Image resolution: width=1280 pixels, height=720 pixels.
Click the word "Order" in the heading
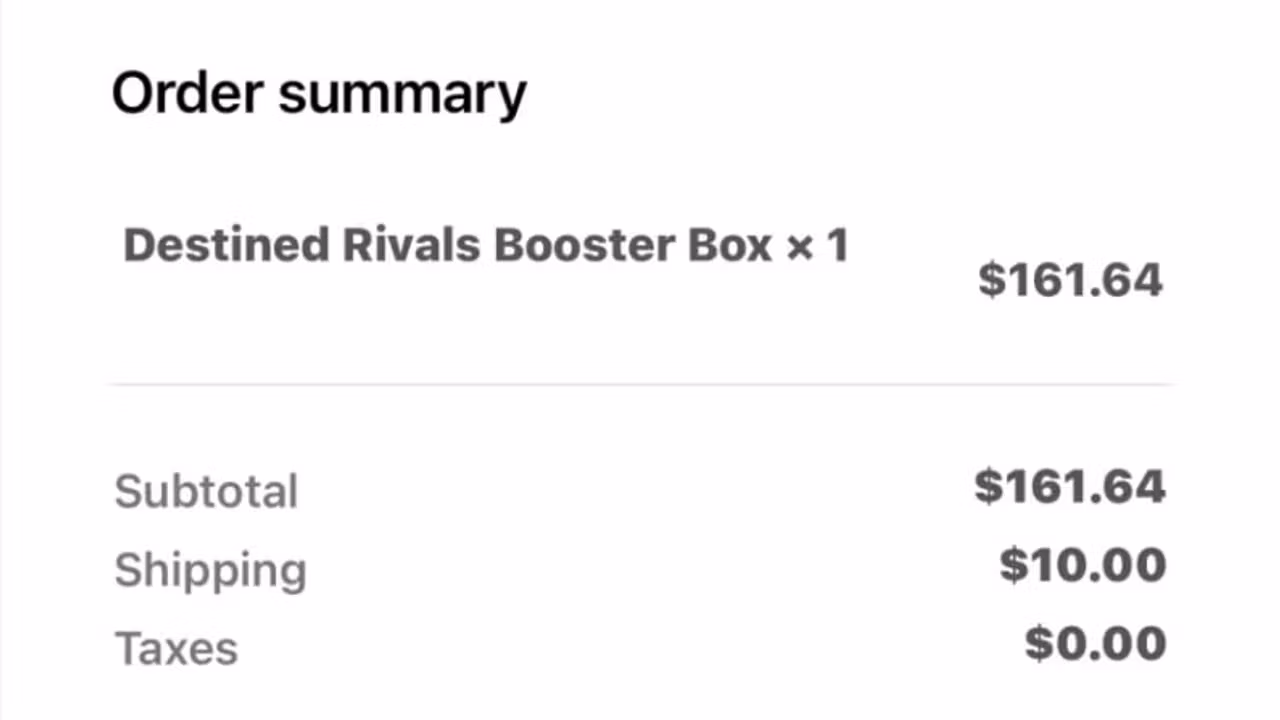[187, 92]
